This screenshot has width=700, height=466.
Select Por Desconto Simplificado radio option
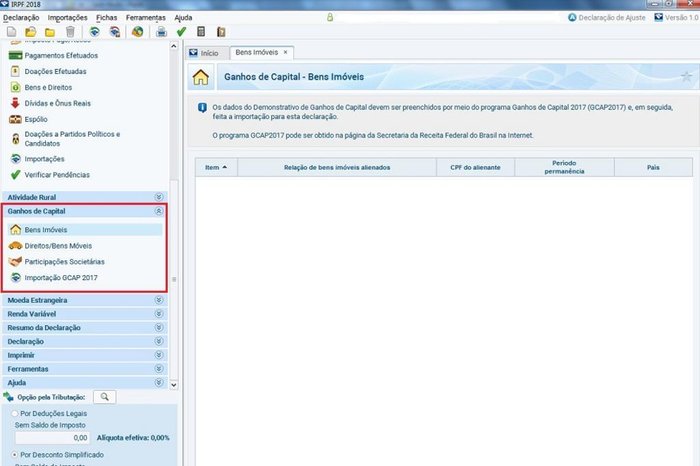pyautogui.click(x=15, y=455)
